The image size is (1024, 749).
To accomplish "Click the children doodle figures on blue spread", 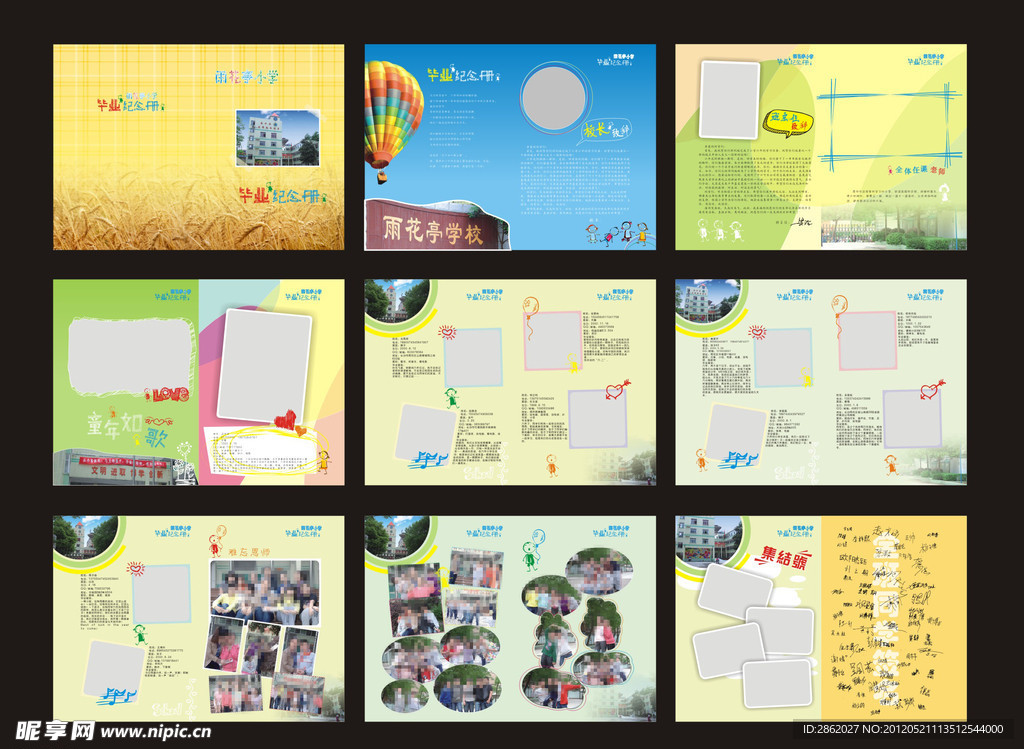I will click(617, 232).
